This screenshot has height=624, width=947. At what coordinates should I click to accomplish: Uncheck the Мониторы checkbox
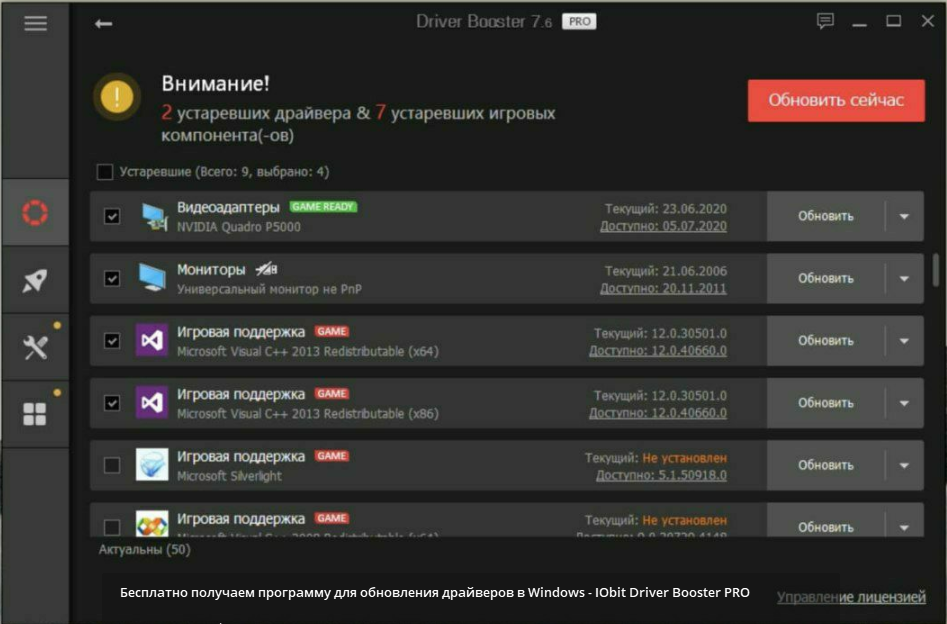[112, 278]
